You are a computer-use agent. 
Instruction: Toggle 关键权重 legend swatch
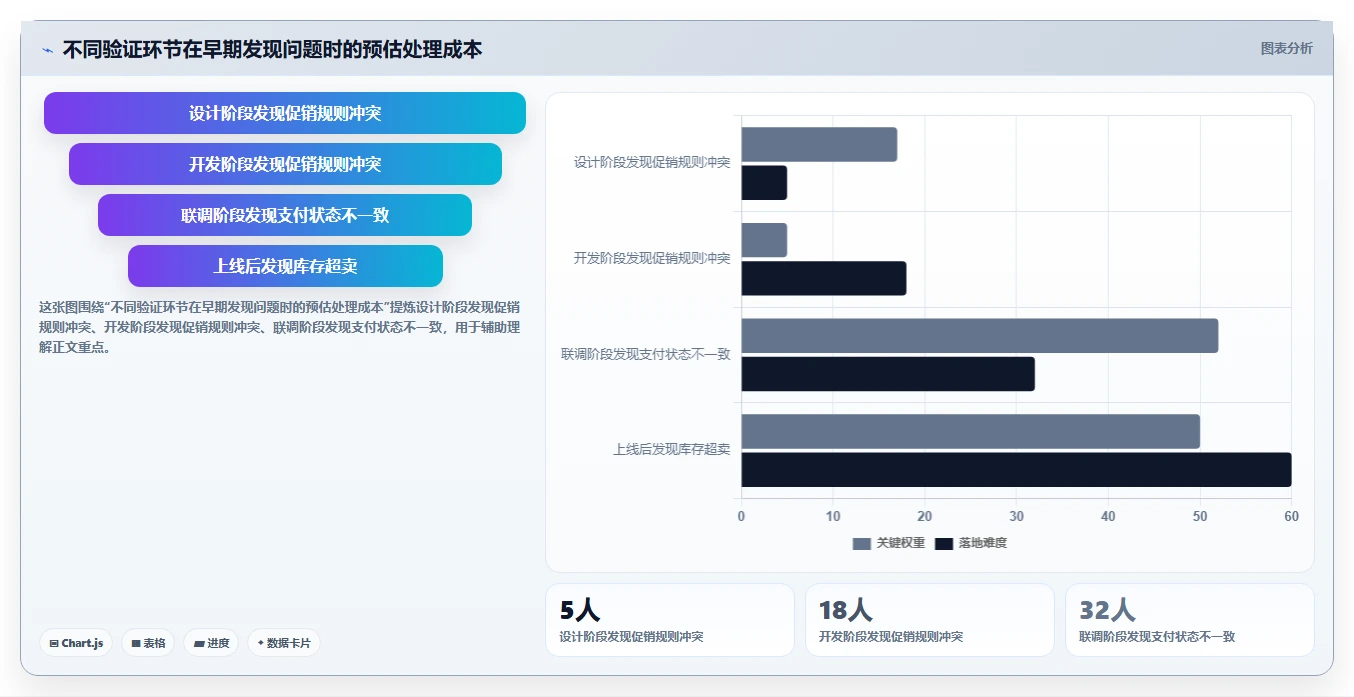click(862, 543)
